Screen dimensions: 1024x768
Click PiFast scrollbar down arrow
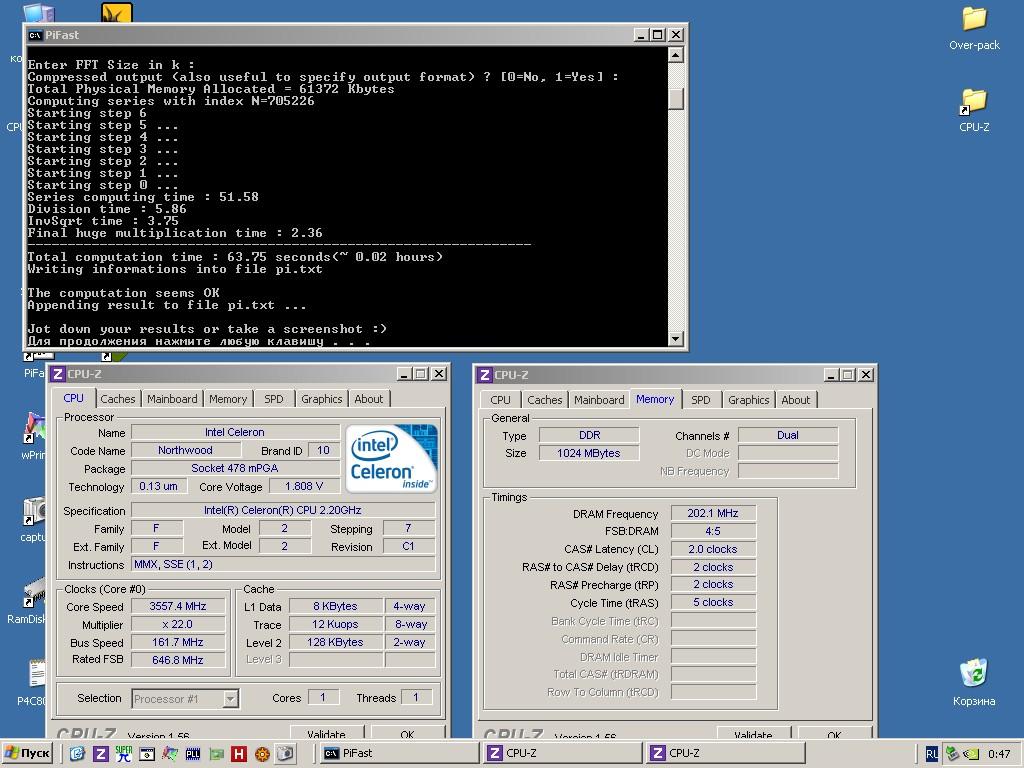point(676,338)
